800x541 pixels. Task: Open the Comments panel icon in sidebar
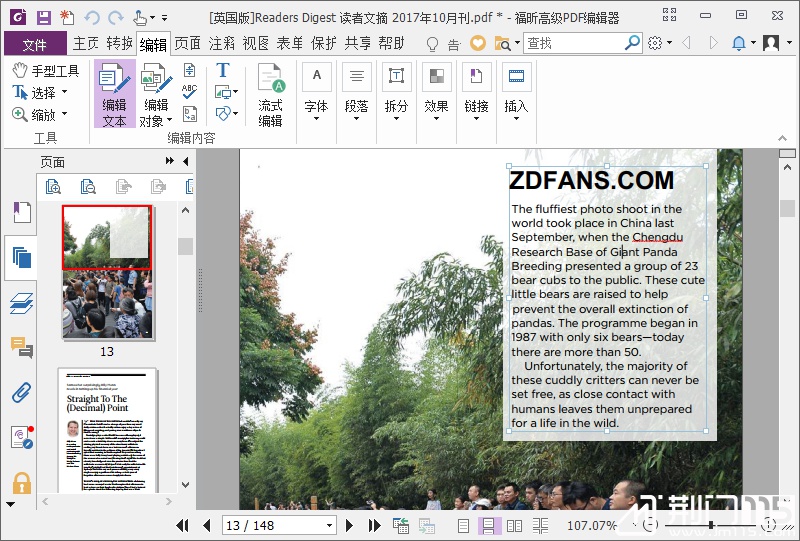[21, 347]
